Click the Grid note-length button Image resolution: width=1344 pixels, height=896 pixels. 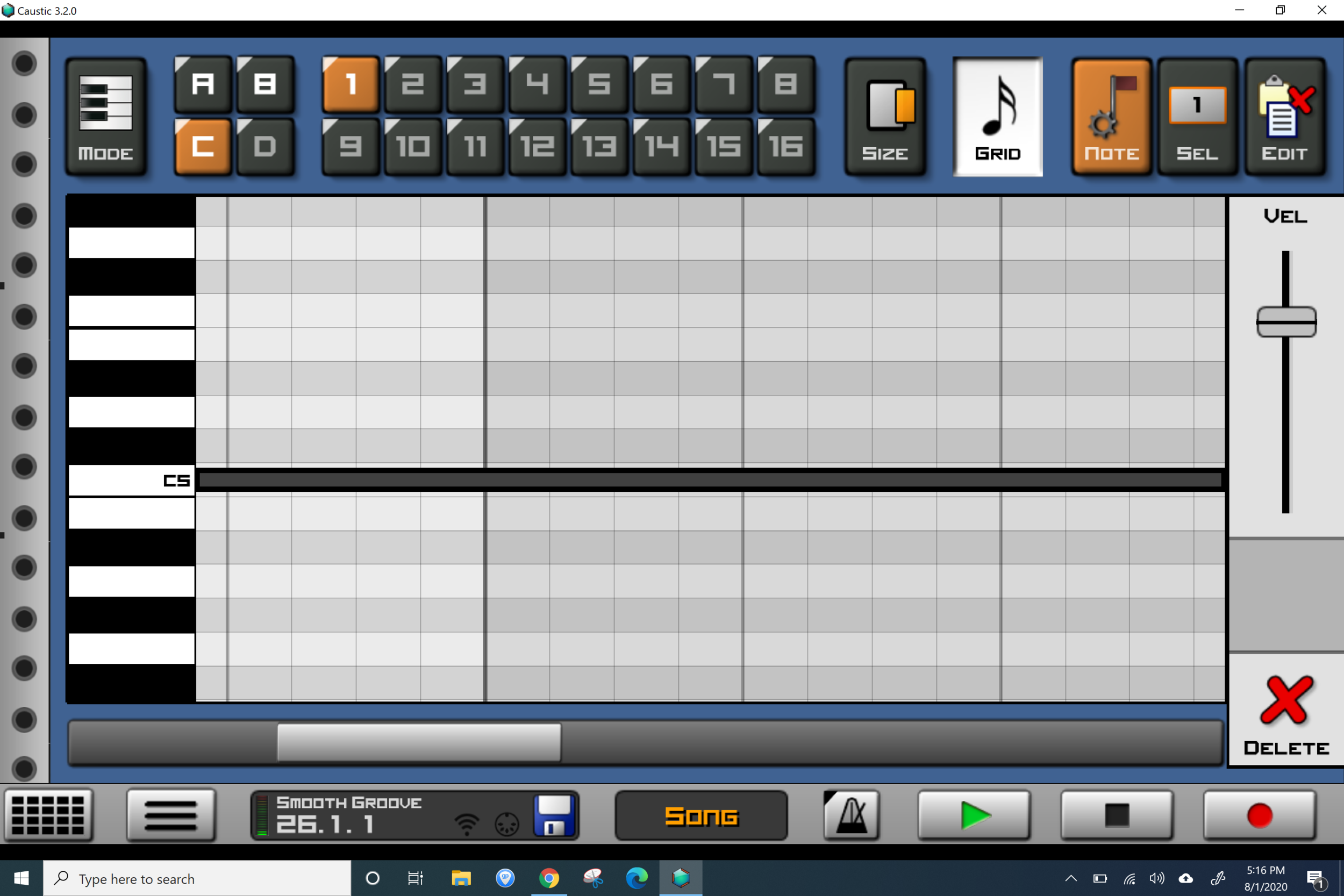(997, 116)
